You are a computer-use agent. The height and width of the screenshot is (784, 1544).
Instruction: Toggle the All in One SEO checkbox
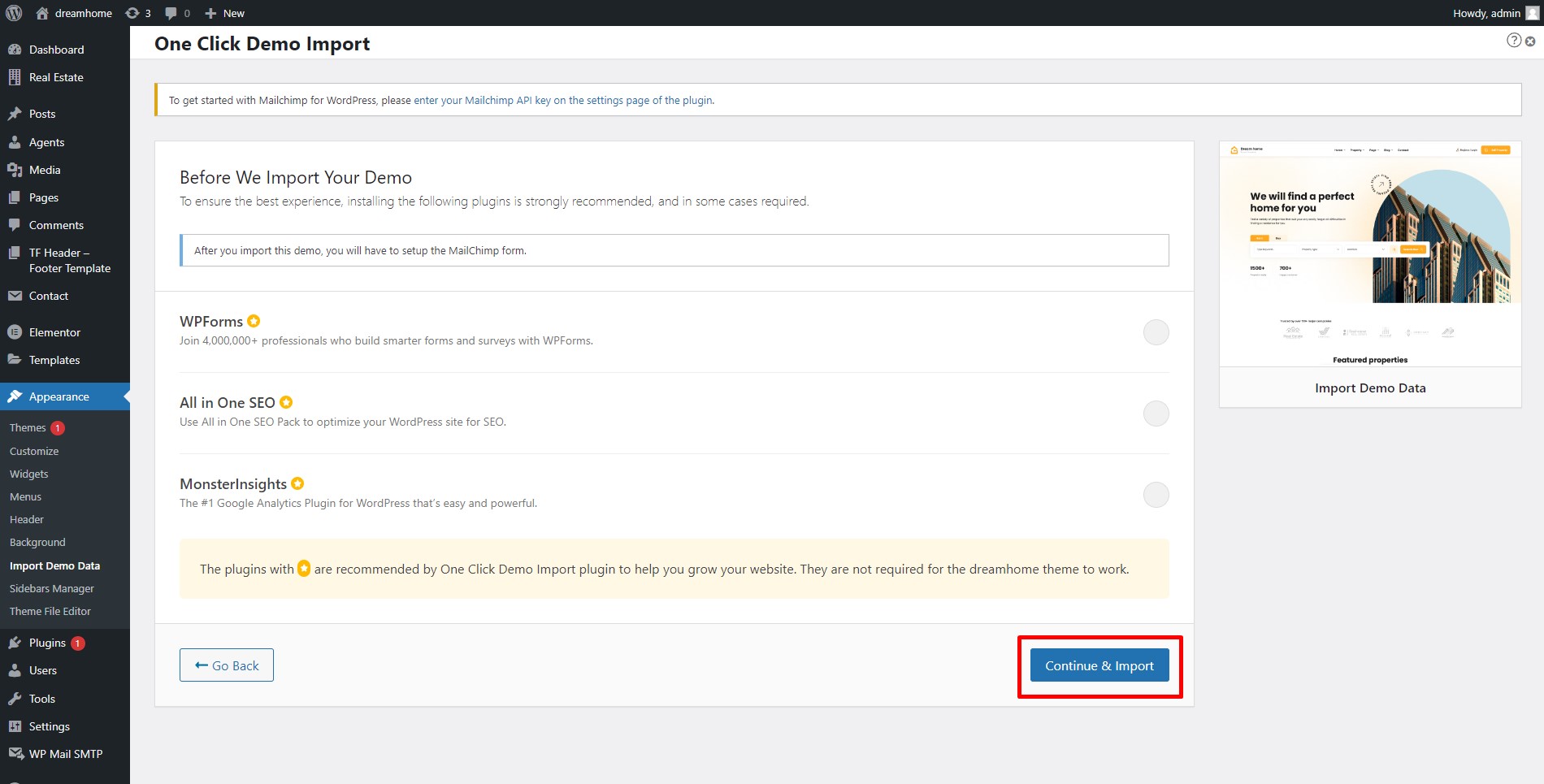pos(1156,414)
